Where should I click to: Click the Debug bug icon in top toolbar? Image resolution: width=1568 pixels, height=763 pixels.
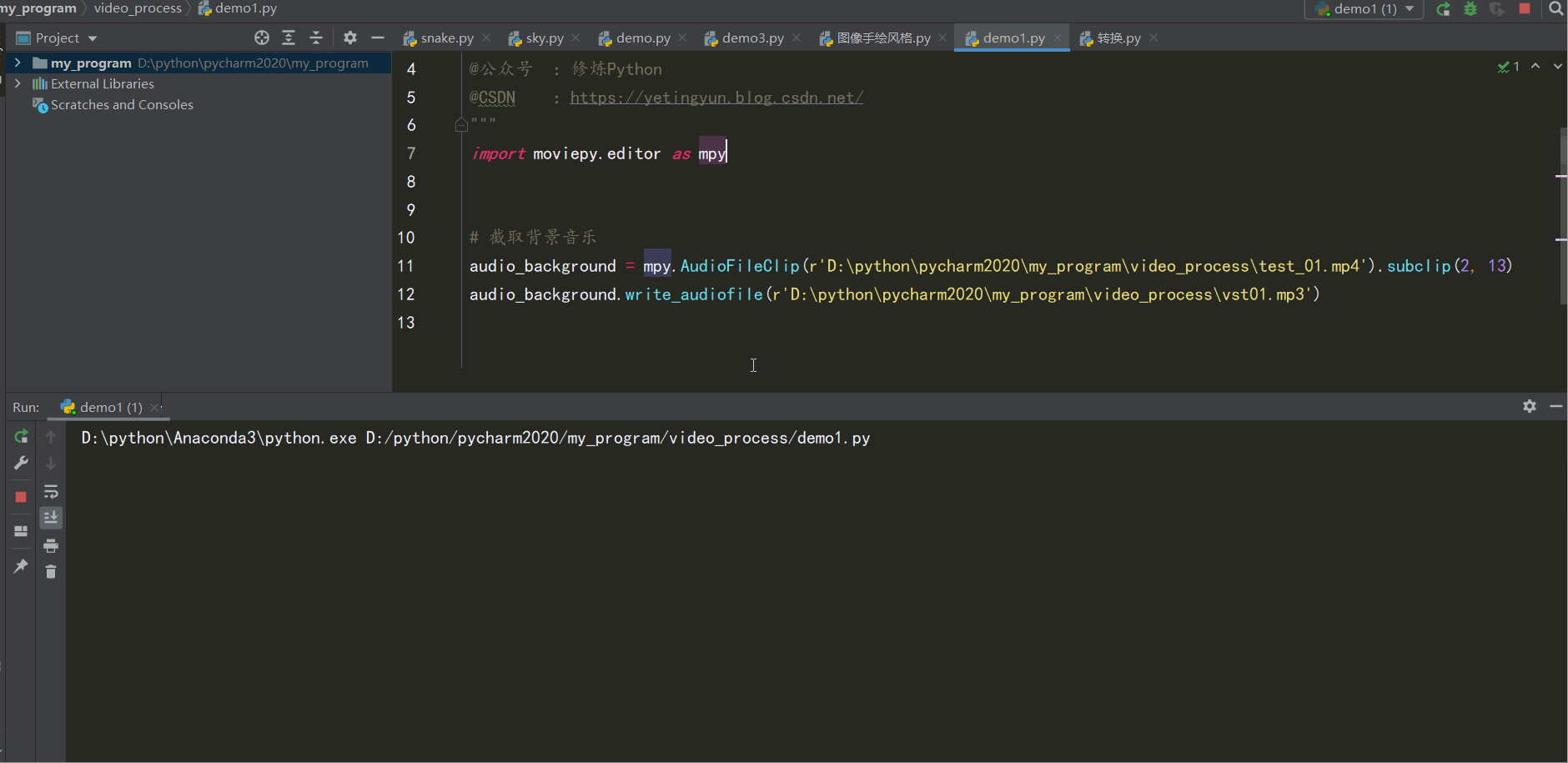point(1470,9)
